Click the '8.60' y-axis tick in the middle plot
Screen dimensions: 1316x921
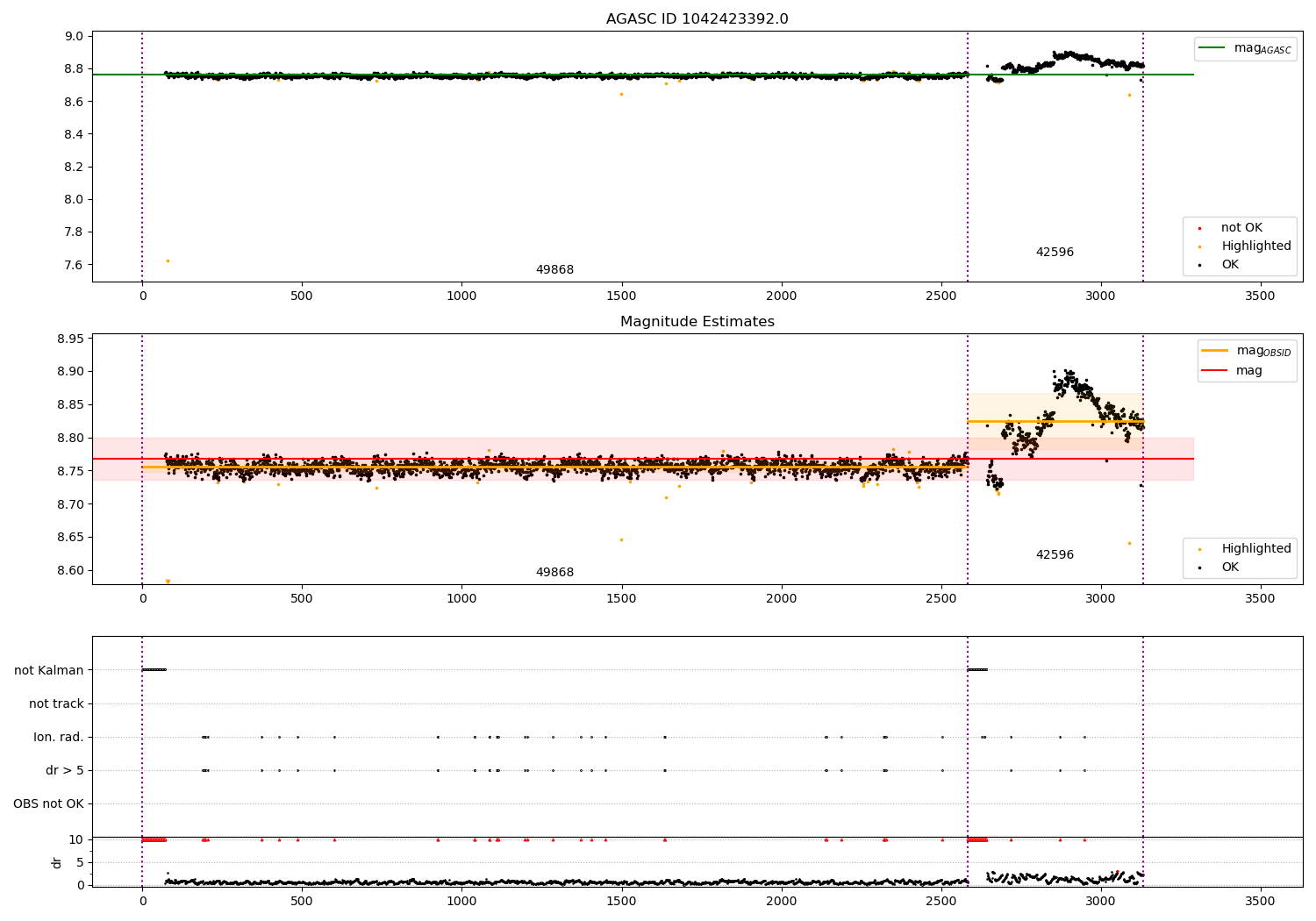(x=70, y=571)
